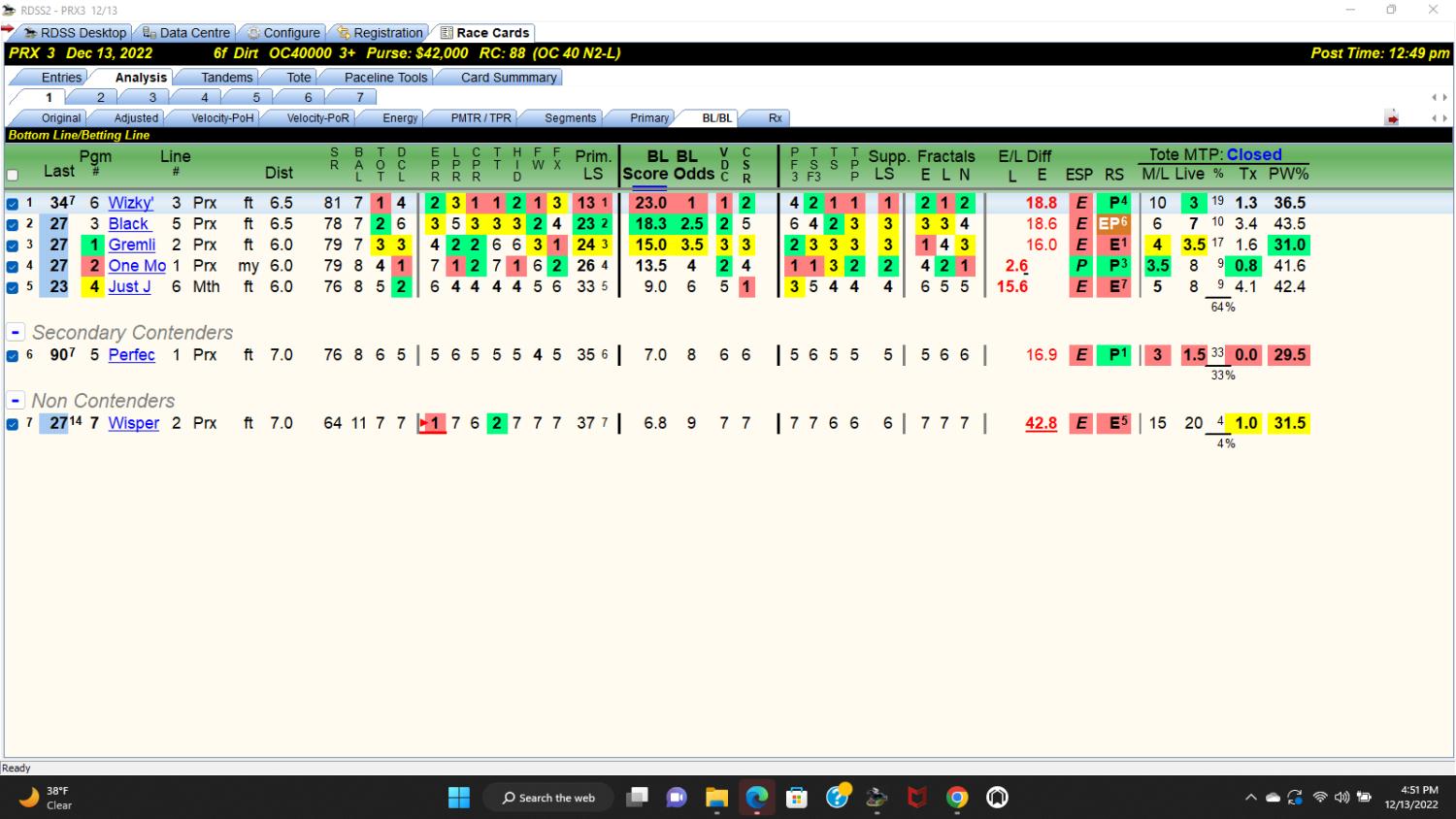Viewport: 1456px width, 819px height.
Task: Click the BL Score column header
Action: 647,165
